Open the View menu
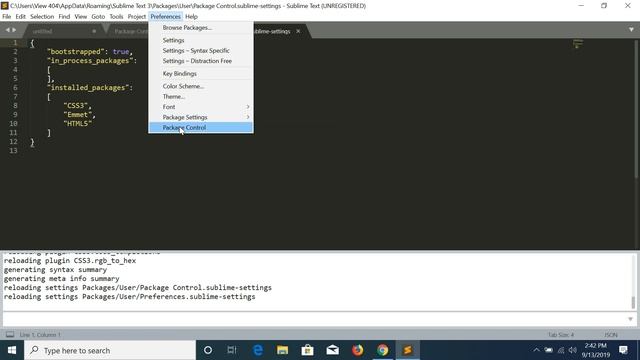The height and width of the screenshot is (360, 640). 80,17
